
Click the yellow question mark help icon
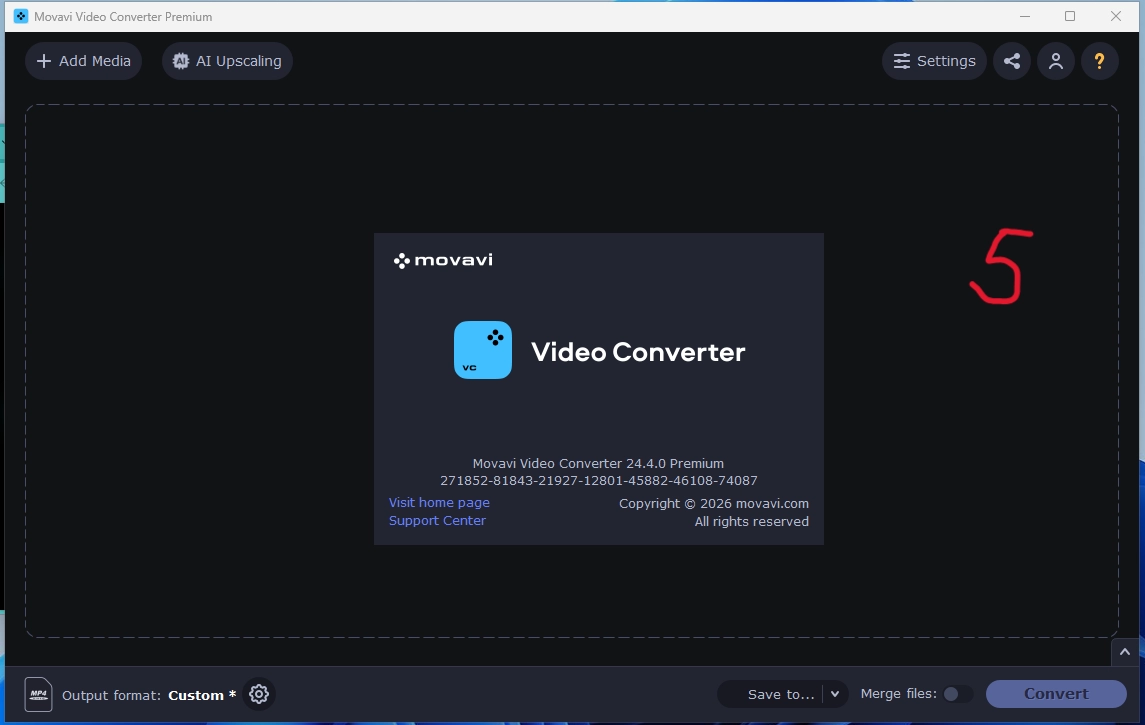pos(1099,61)
